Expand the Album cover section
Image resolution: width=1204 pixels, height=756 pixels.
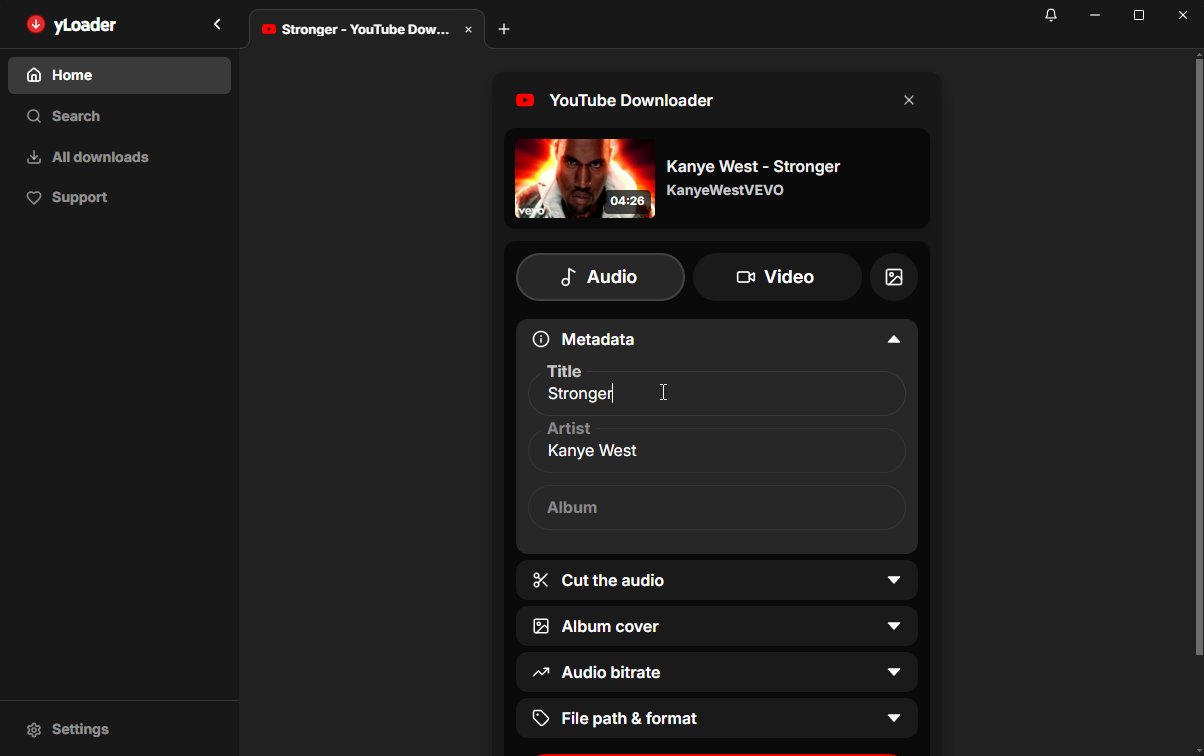point(893,627)
